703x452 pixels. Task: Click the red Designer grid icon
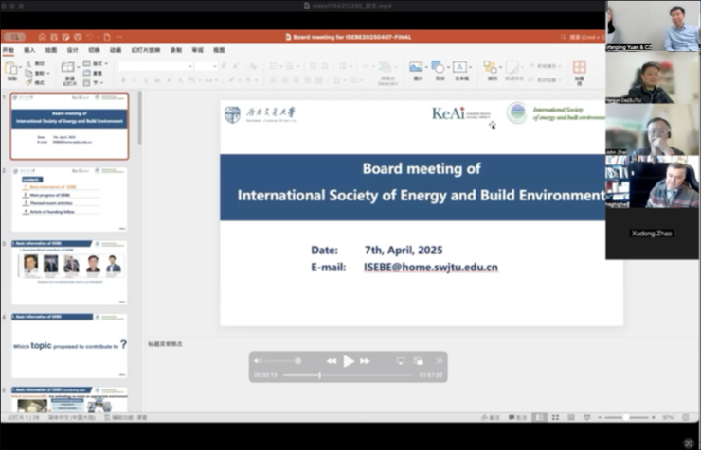pyautogui.click(x=579, y=67)
